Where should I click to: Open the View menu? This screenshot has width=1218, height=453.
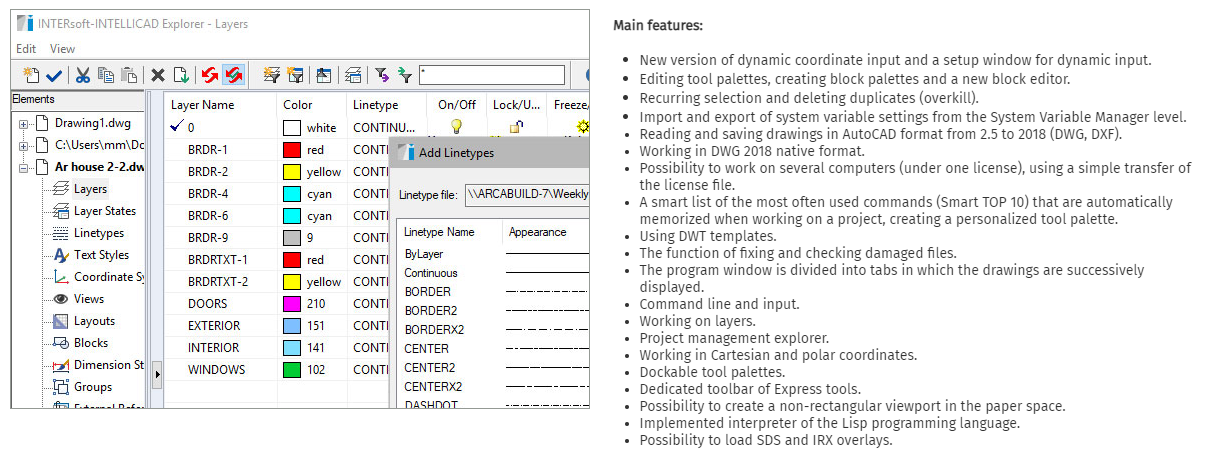[x=62, y=49]
